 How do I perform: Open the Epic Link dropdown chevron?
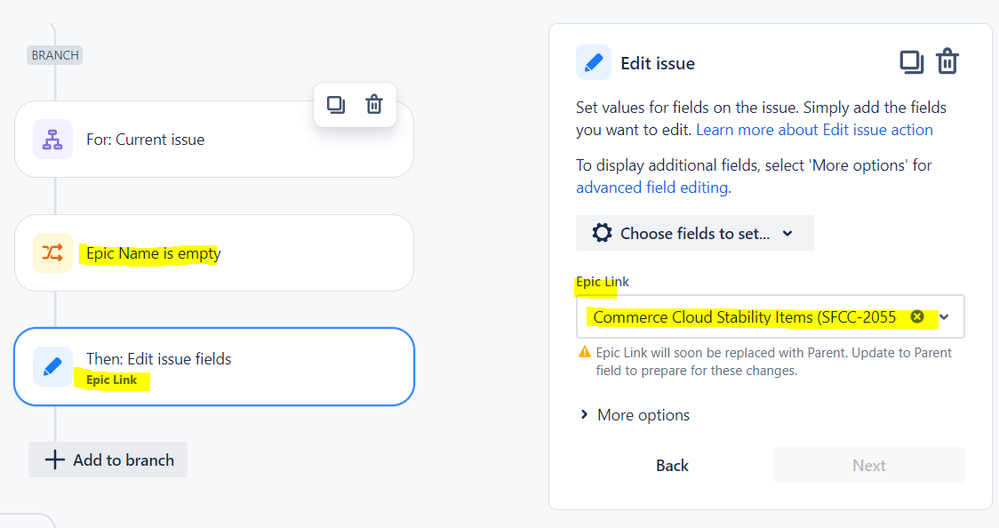(945, 317)
